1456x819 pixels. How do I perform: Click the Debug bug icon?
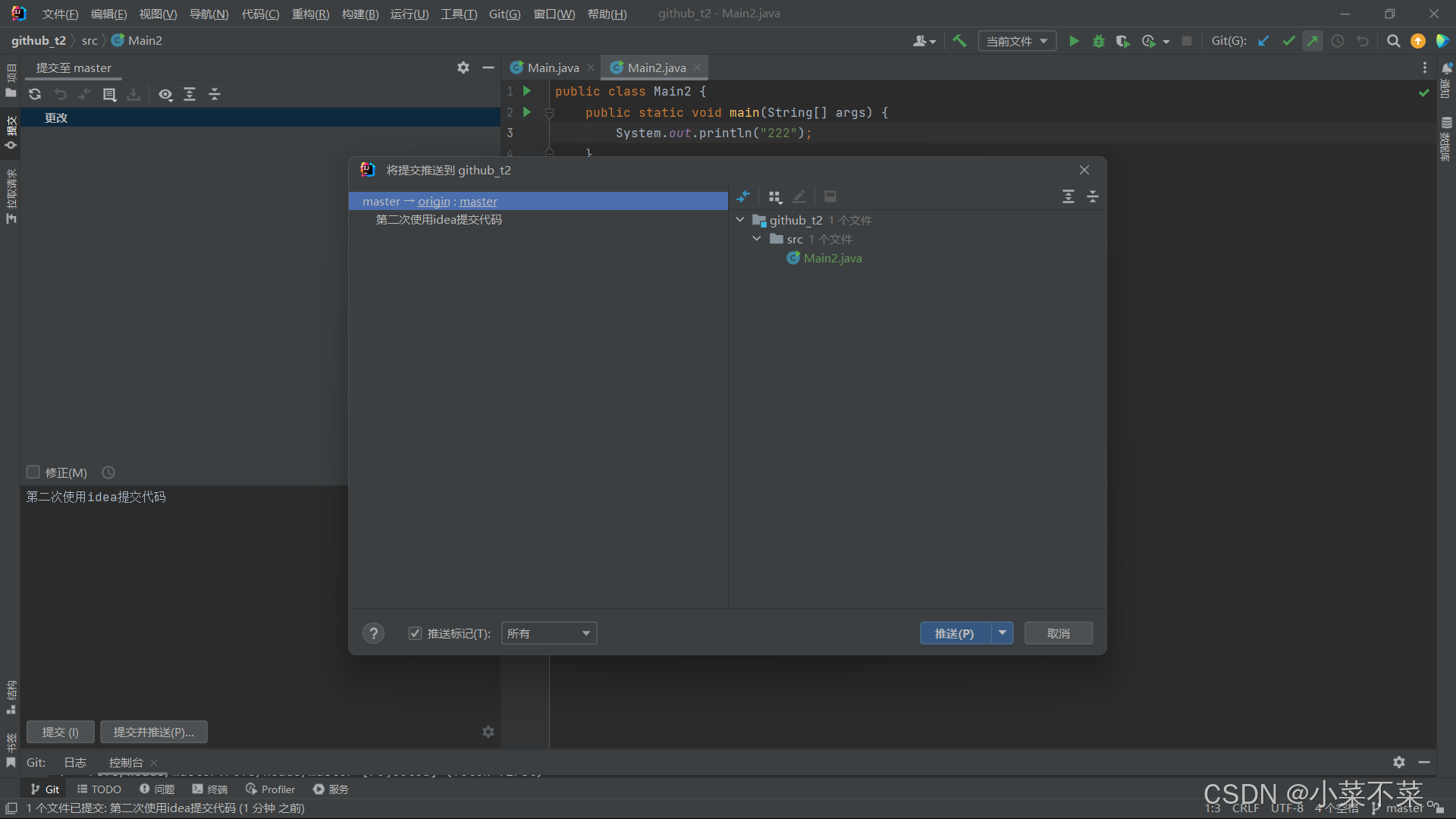click(x=1098, y=41)
